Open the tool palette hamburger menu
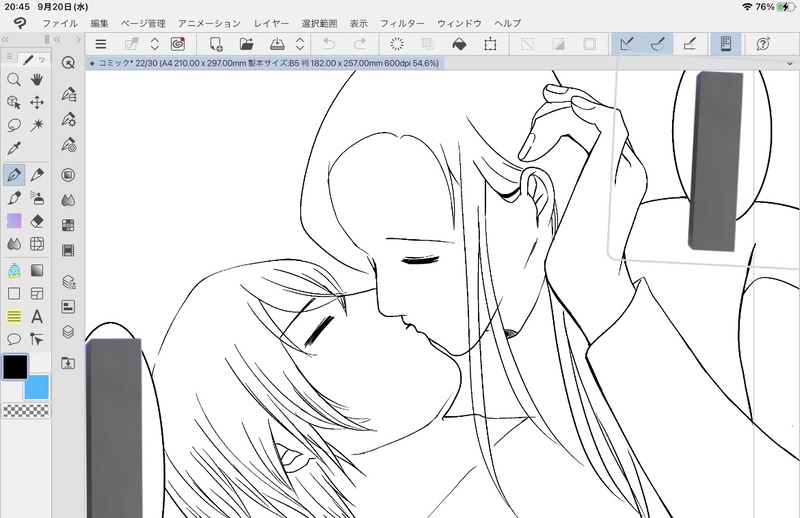This screenshot has height=518, width=800. click(x=9, y=57)
